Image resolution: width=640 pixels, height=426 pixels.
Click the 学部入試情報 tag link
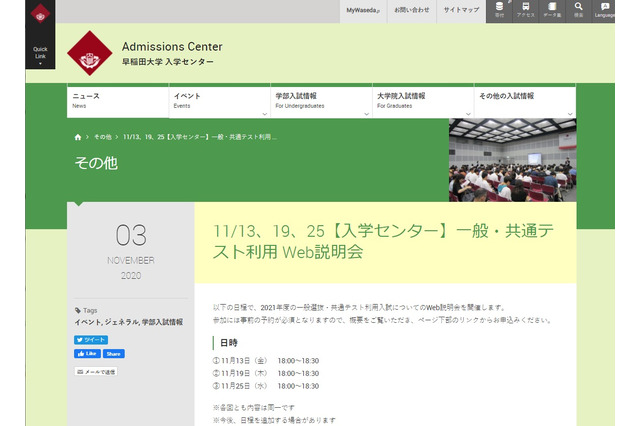pos(162,322)
